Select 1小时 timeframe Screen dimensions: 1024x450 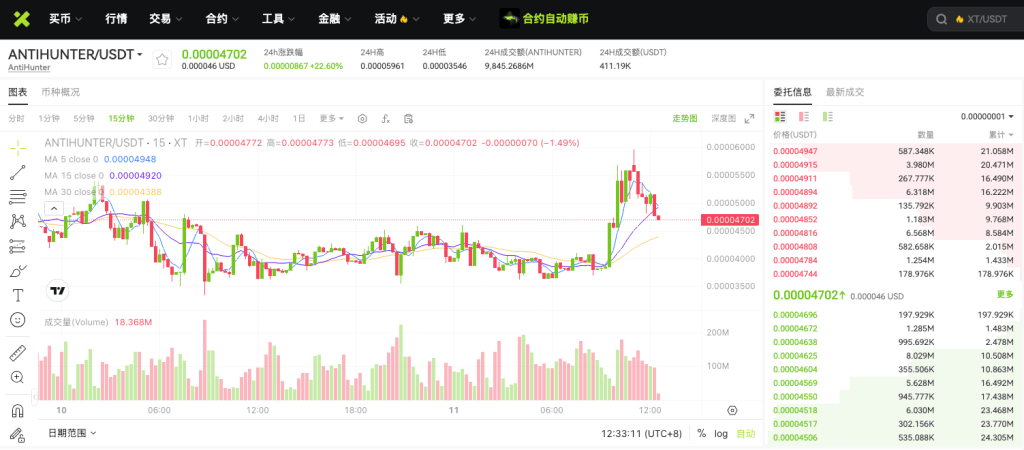pyautogui.click(x=198, y=118)
